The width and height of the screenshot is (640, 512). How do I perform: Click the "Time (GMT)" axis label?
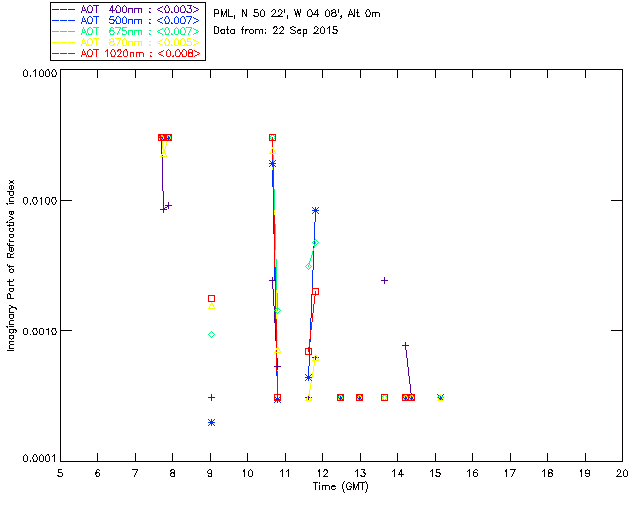click(x=340, y=487)
